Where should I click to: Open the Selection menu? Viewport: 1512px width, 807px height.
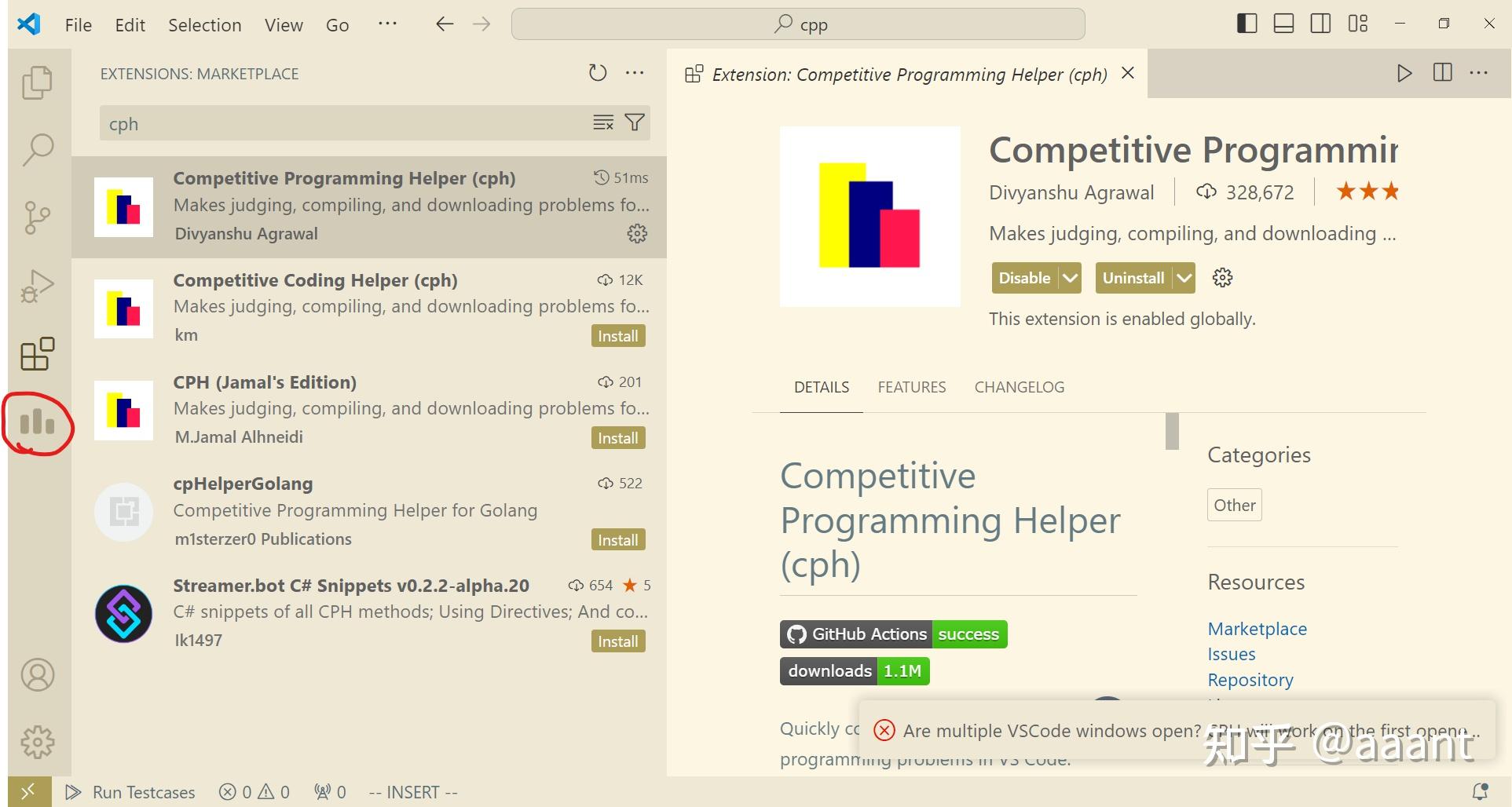(x=204, y=24)
